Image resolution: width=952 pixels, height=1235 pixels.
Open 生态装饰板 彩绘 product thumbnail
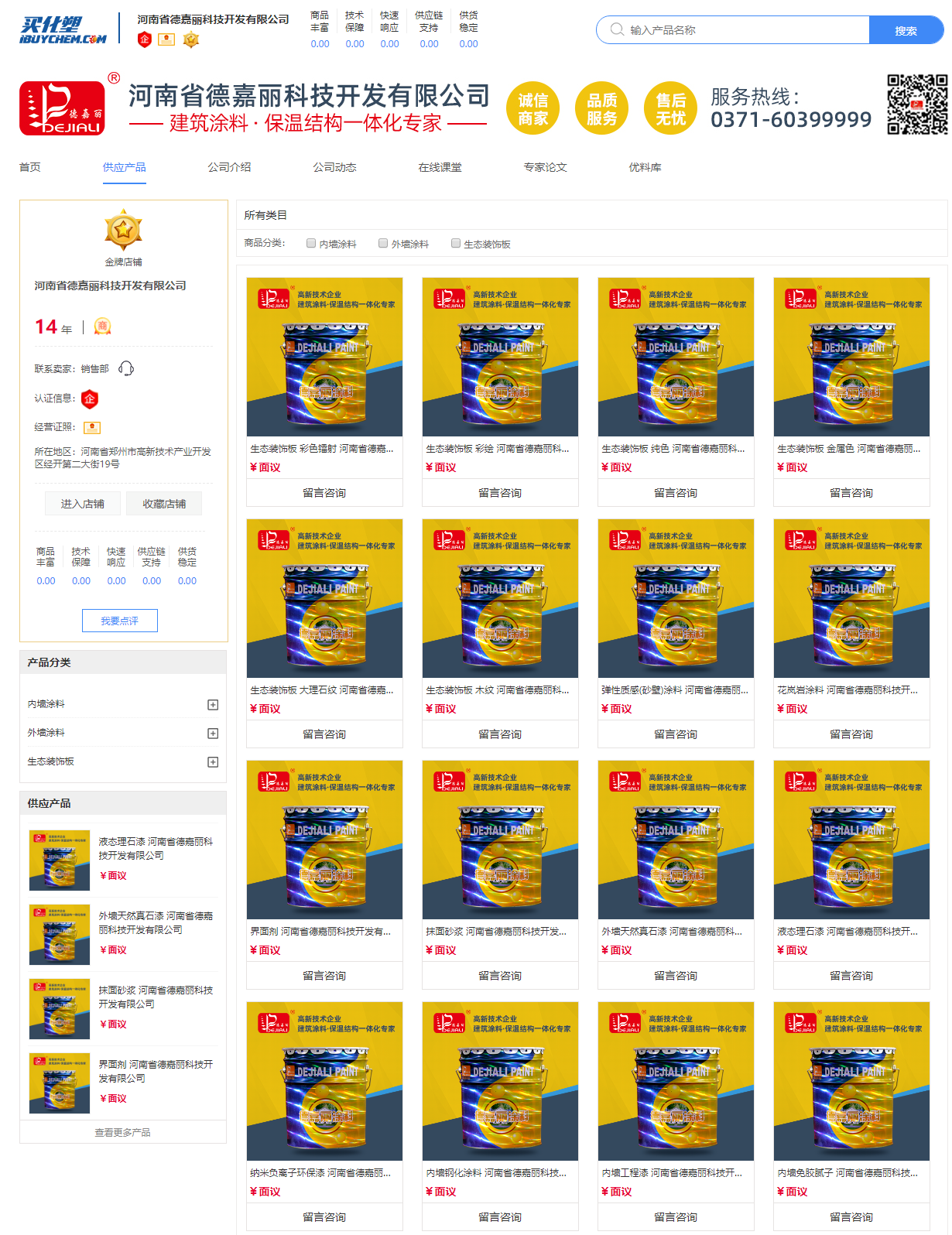[501, 357]
